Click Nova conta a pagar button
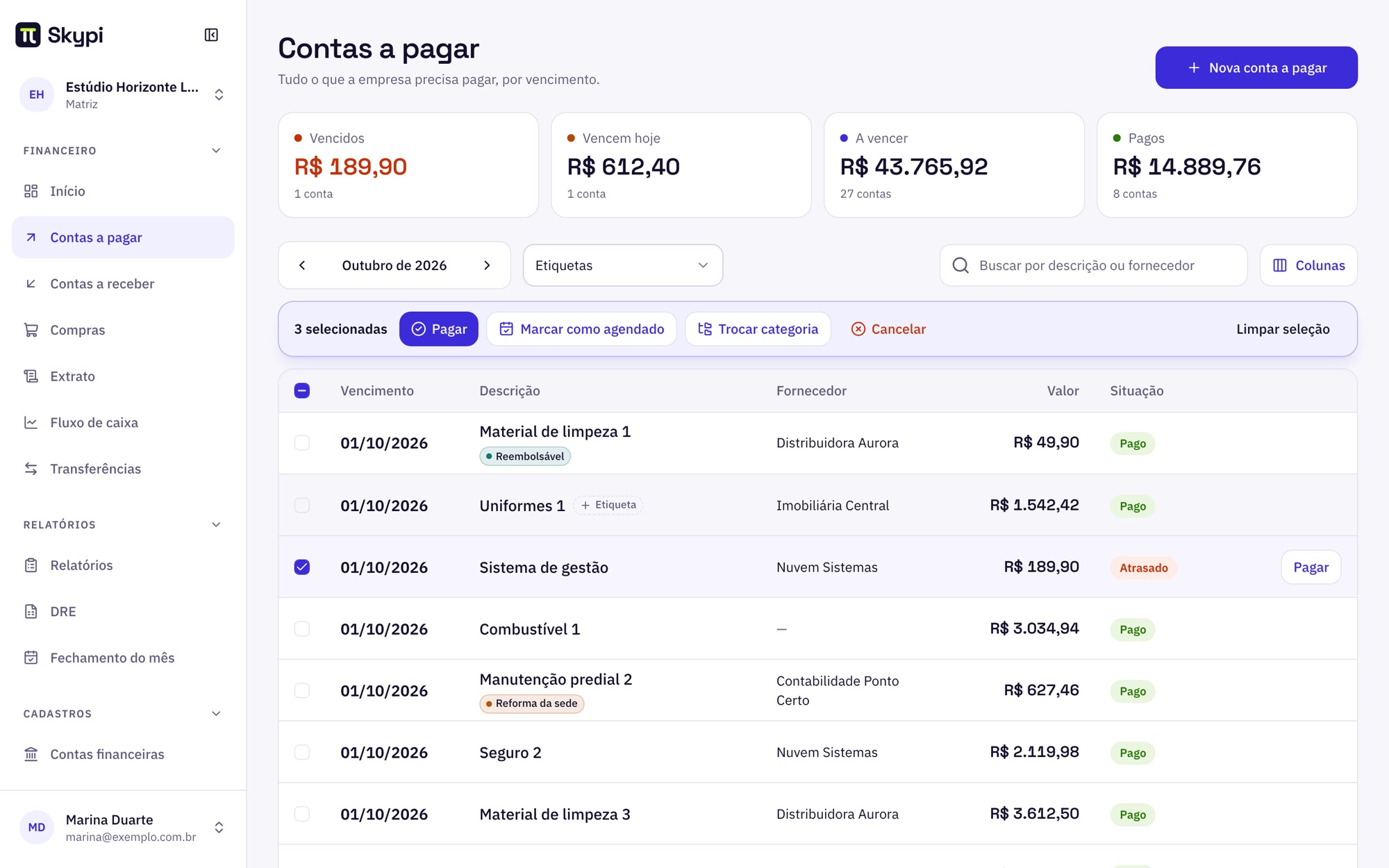 (1256, 67)
